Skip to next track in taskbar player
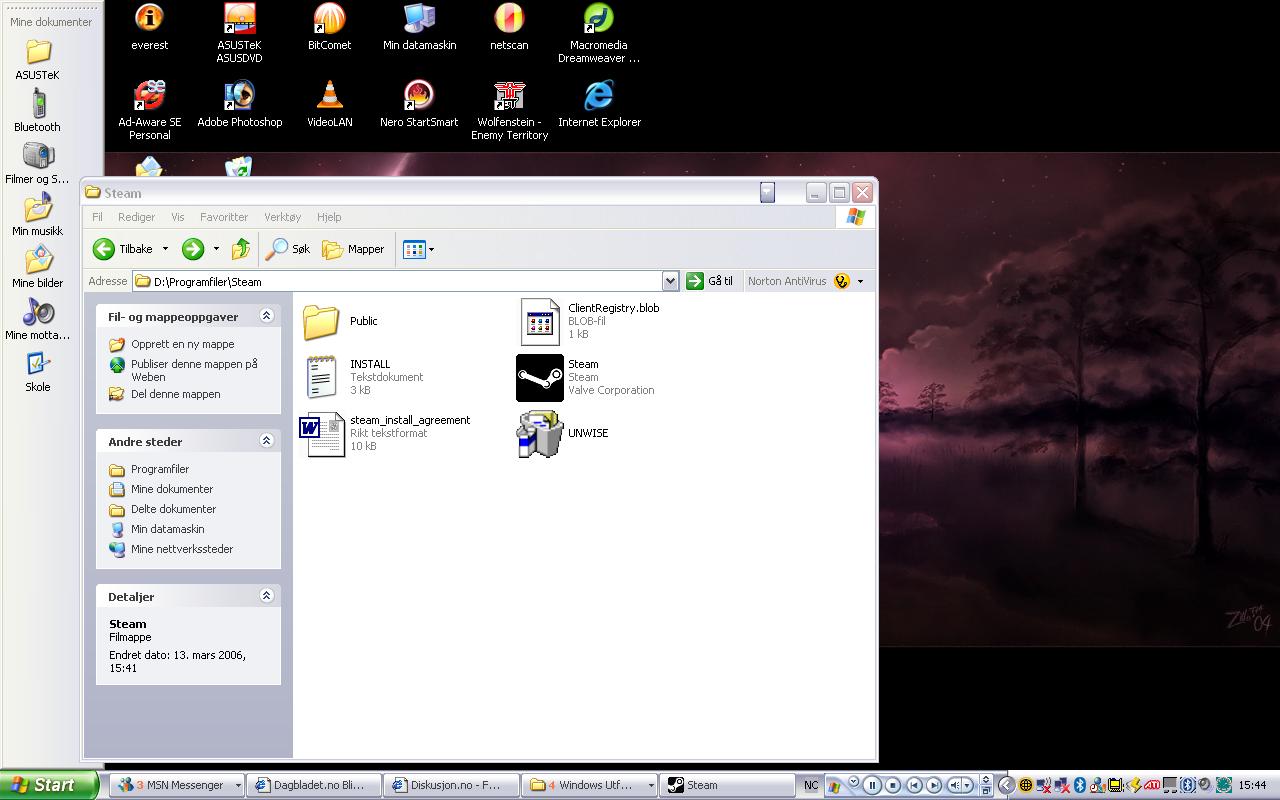Screen dimensions: 1280x800 coord(933,785)
